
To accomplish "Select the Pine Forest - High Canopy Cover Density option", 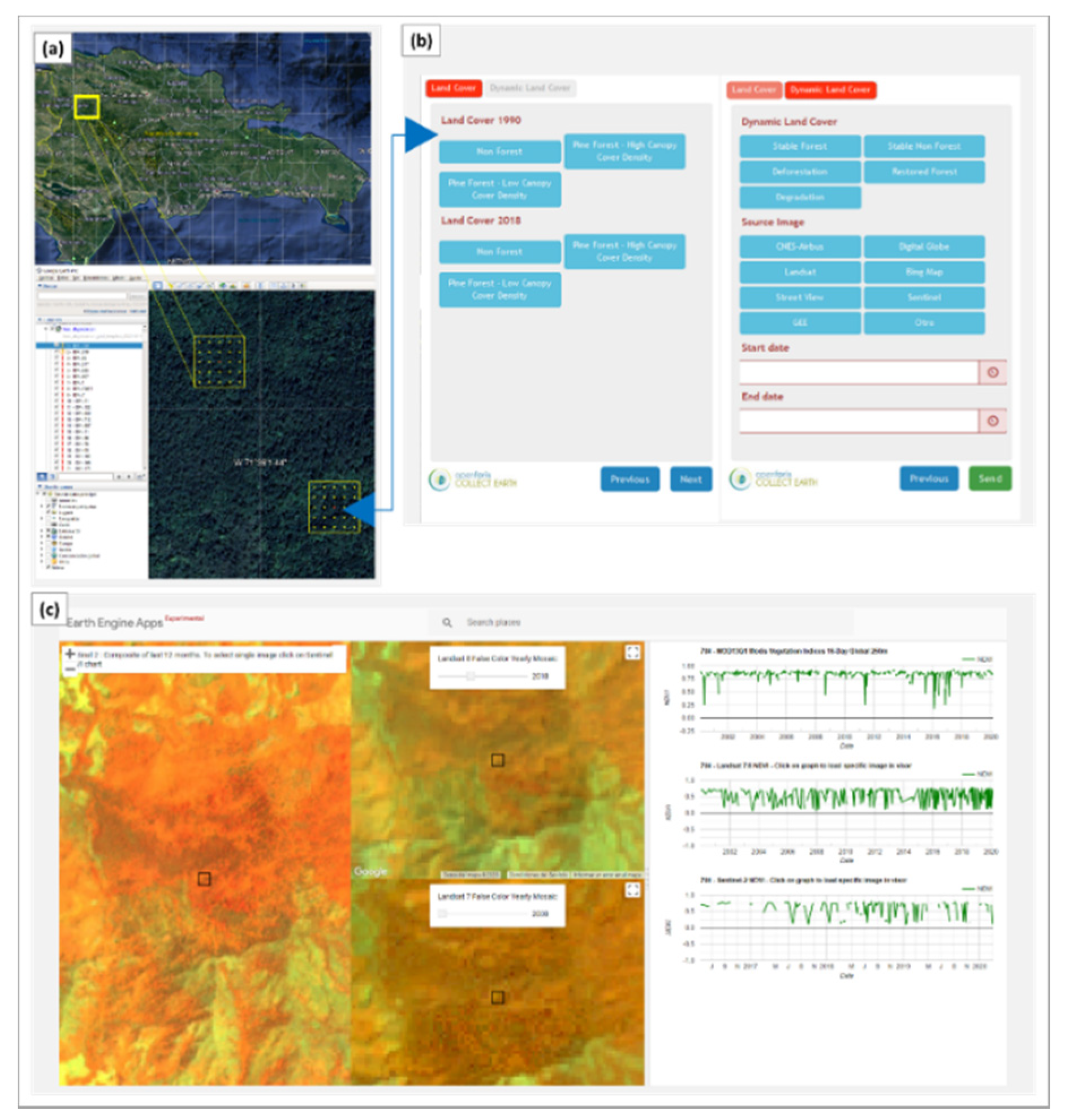I will [x=624, y=151].
